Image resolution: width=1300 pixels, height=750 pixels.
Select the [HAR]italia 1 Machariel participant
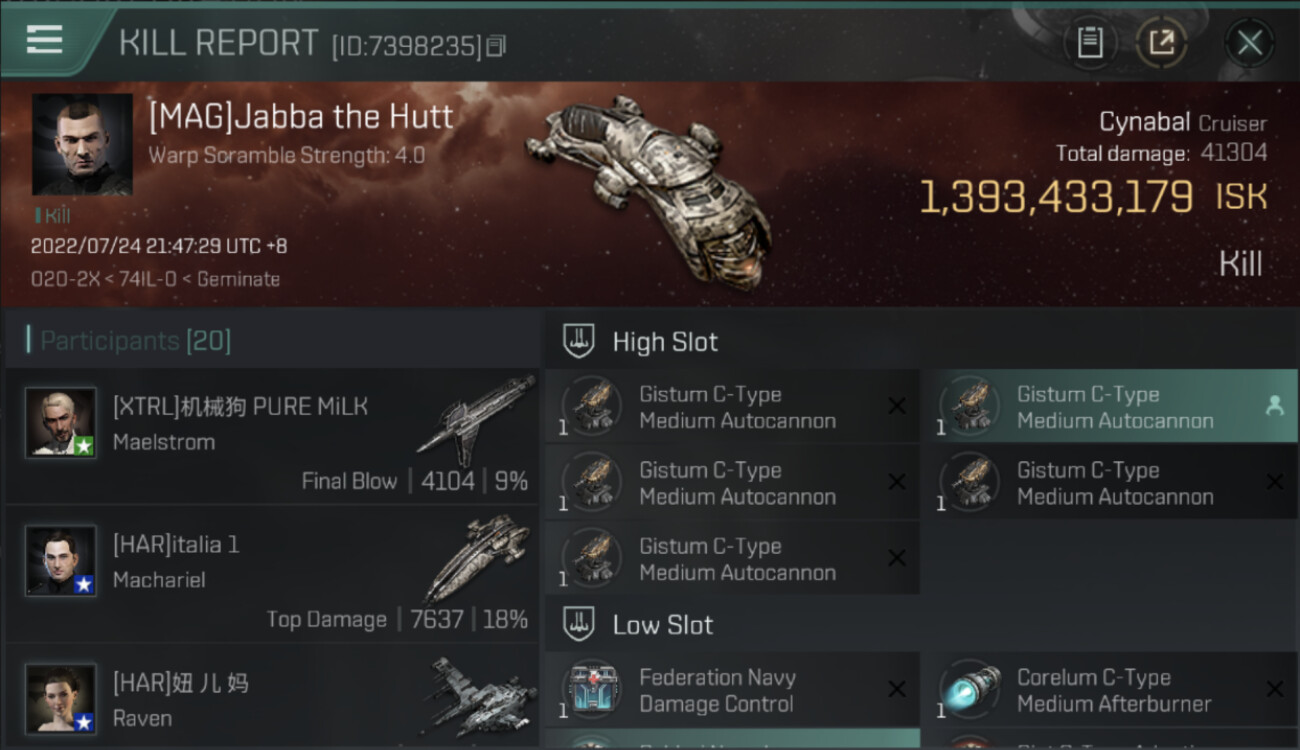(272, 575)
